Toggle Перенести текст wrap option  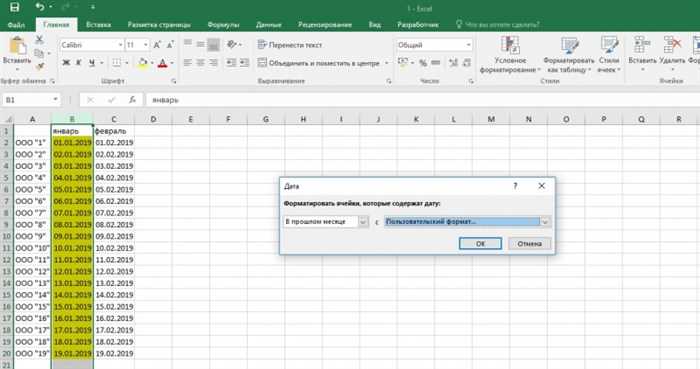(x=290, y=45)
